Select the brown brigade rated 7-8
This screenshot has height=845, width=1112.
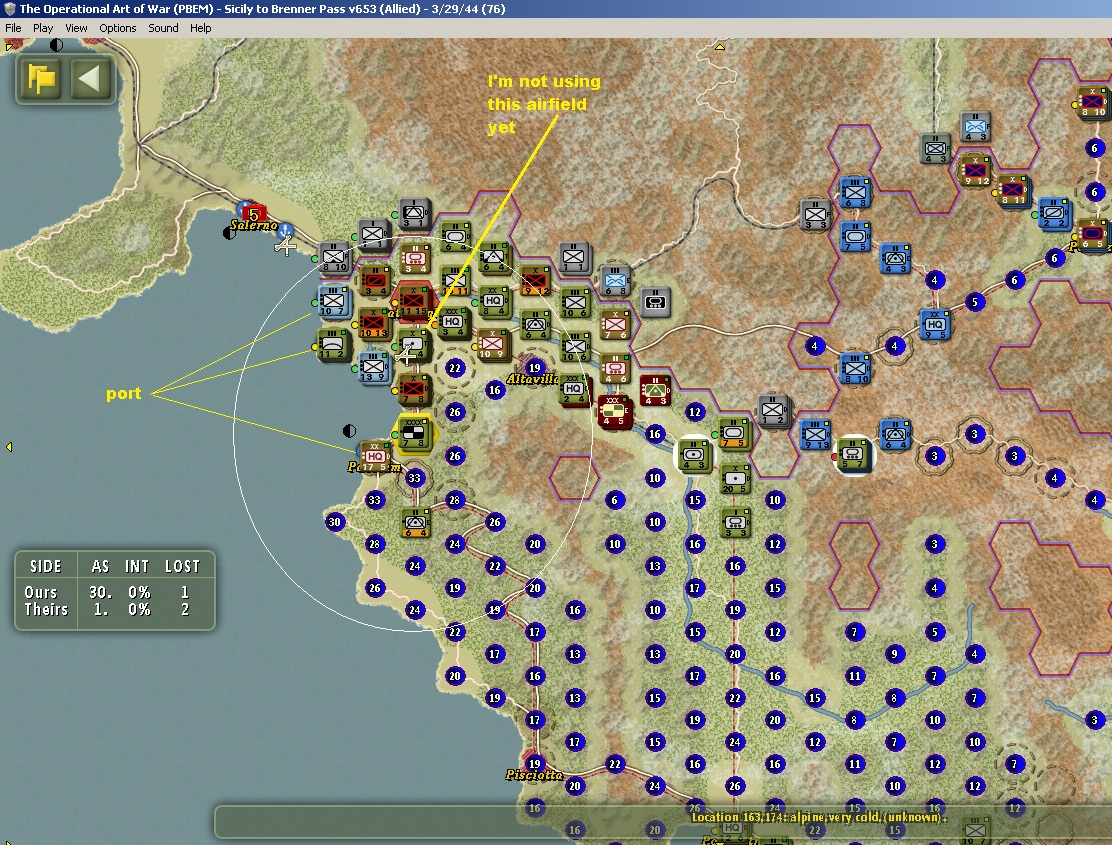pos(413,389)
